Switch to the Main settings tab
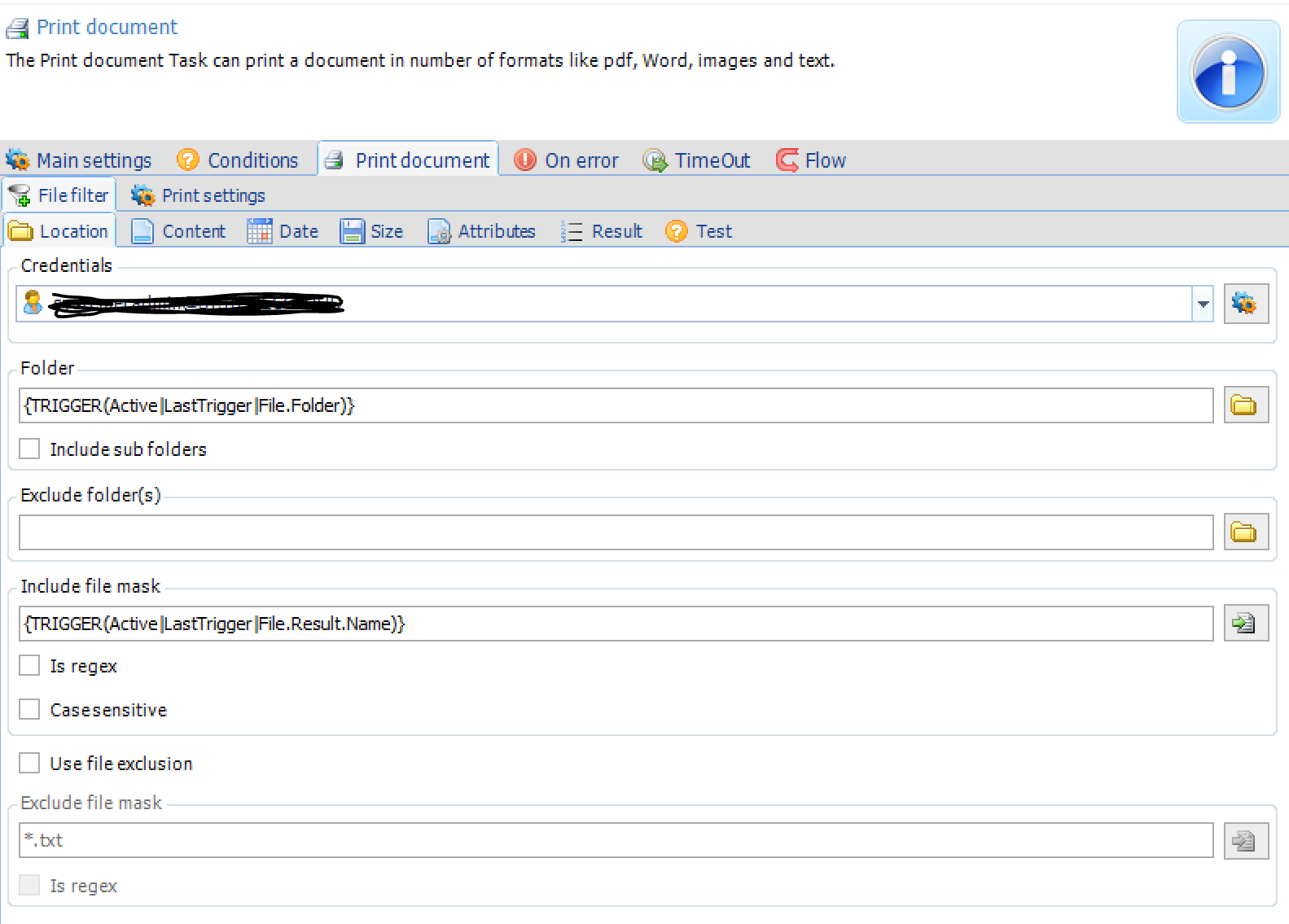The width and height of the screenshot is (1289, 924). pos(80,160)
